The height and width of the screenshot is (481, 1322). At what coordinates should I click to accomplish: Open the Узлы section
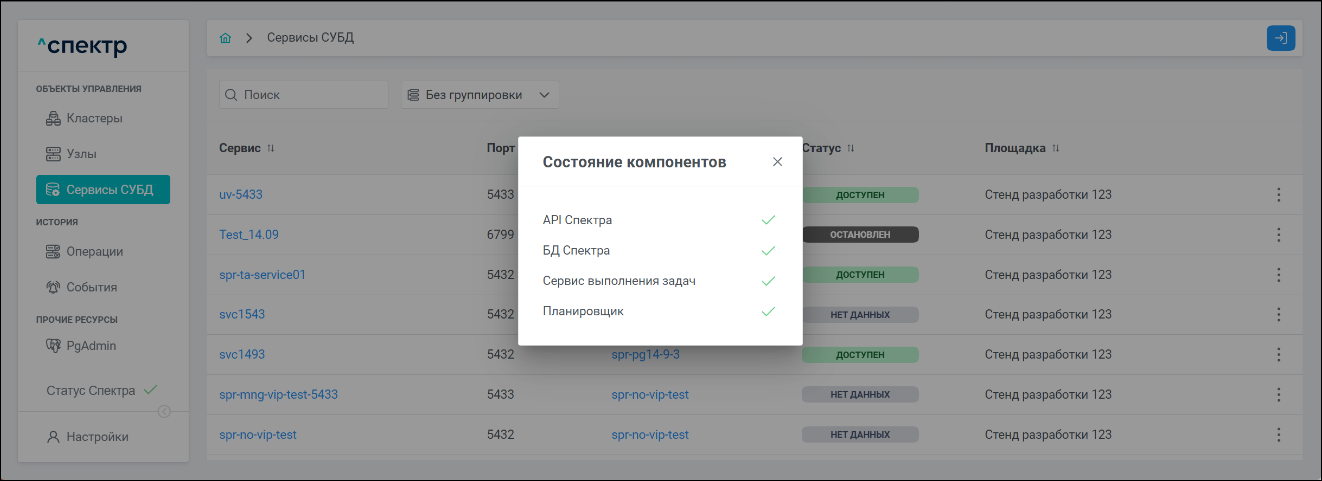[x=81, y=154]
